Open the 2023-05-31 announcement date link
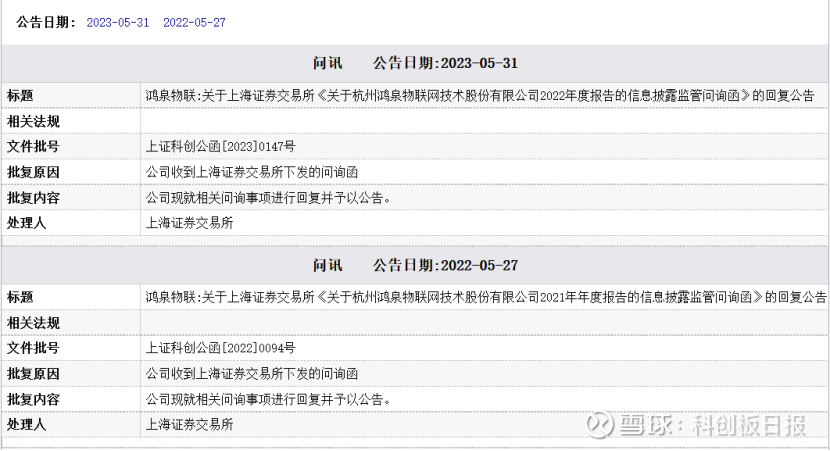 point(118,23)
